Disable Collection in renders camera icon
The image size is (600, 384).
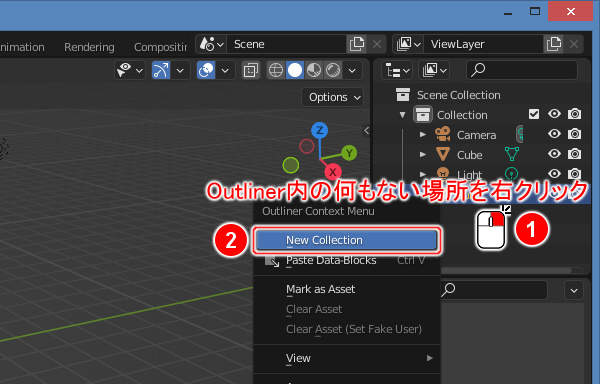tap(574, 114)
